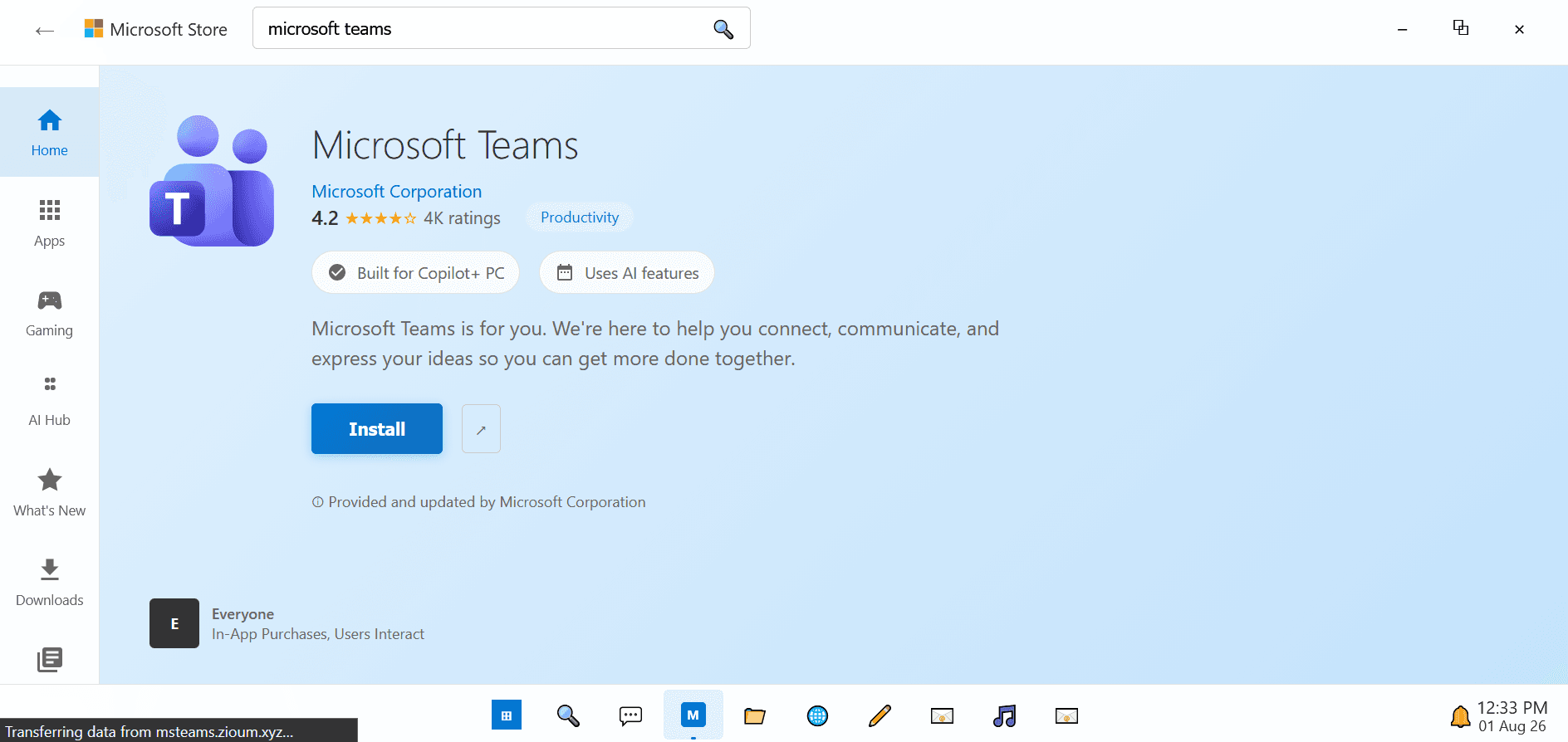Click the share arrow button beside Install
This screenshot has width=1568, height=742.
click(481, 429)
